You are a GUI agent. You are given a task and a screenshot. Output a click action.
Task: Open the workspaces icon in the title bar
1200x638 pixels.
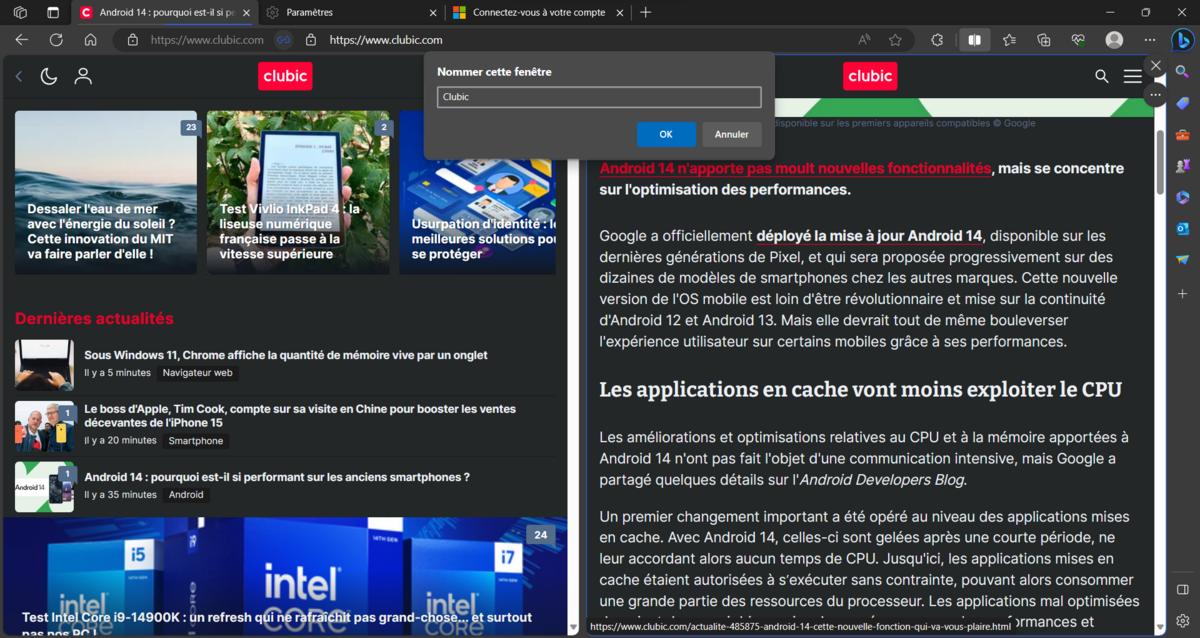point(20,12)
